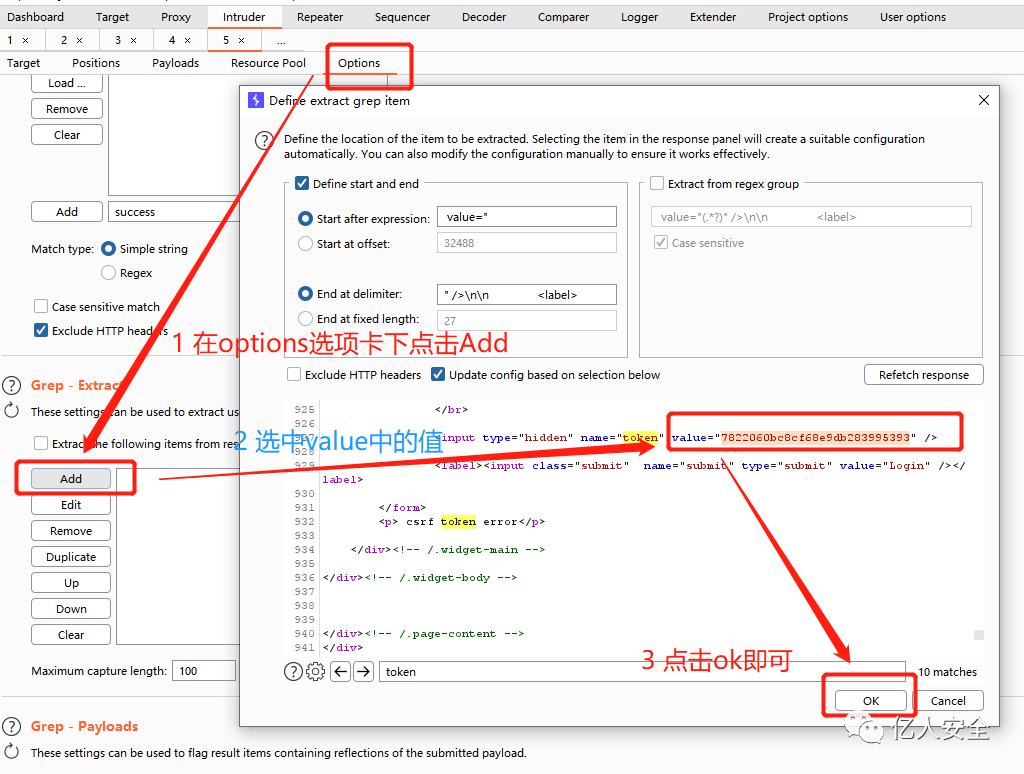The height and width of the screenshot is (774, 1024).
Task: Click the search help icon beside gear
Action: click(x=293, y=671)
